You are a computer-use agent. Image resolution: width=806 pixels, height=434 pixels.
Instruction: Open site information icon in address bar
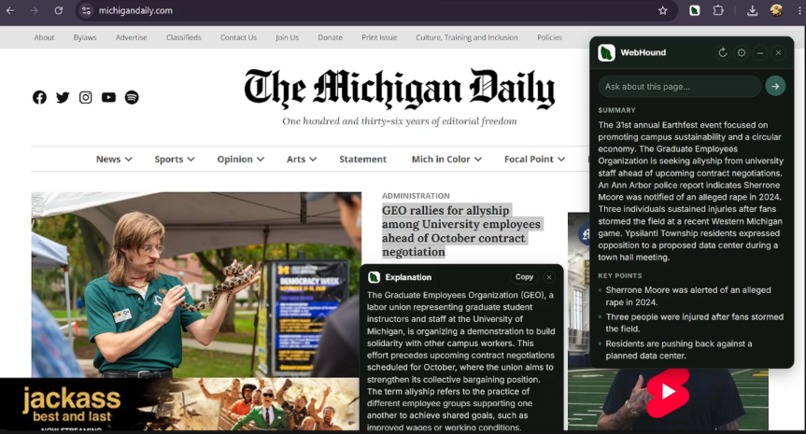[86, 10]
